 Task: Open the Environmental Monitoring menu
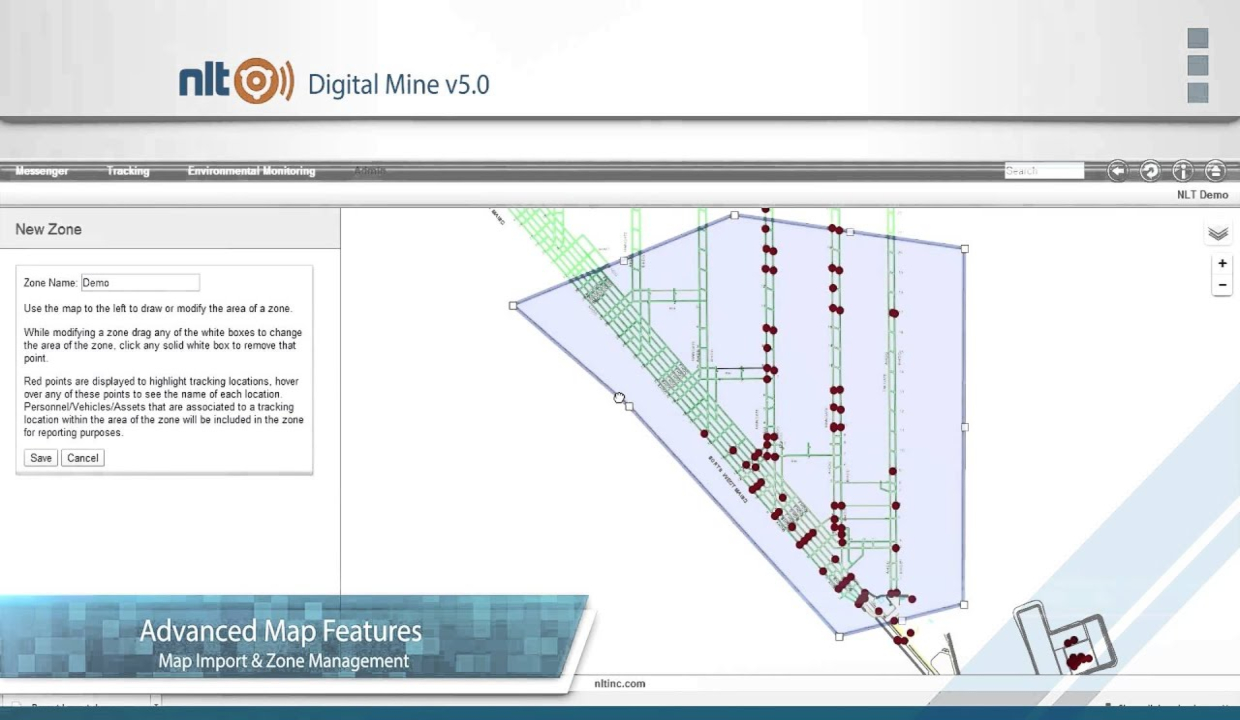pyautogui.click(x=251, y=171)
